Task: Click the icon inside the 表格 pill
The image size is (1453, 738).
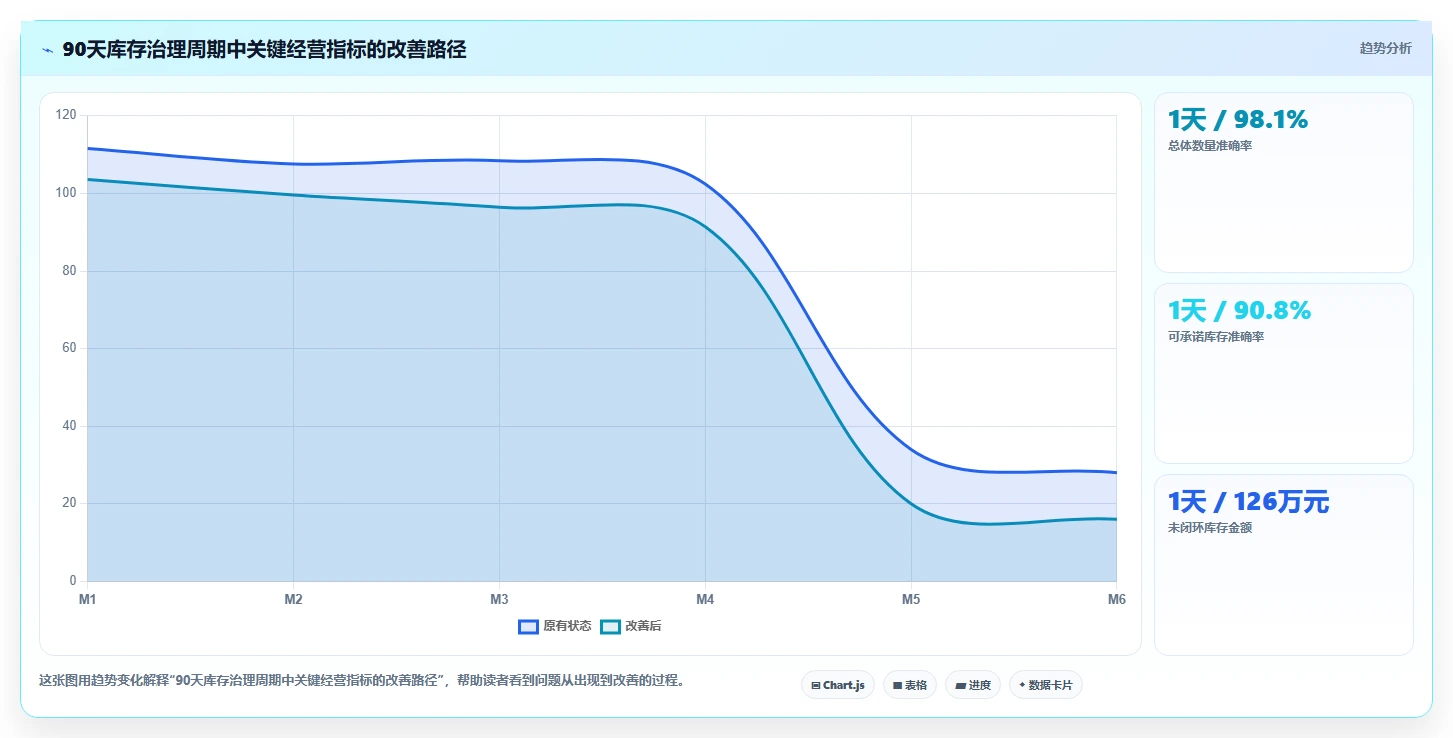Action: click(x=898, y=686)
